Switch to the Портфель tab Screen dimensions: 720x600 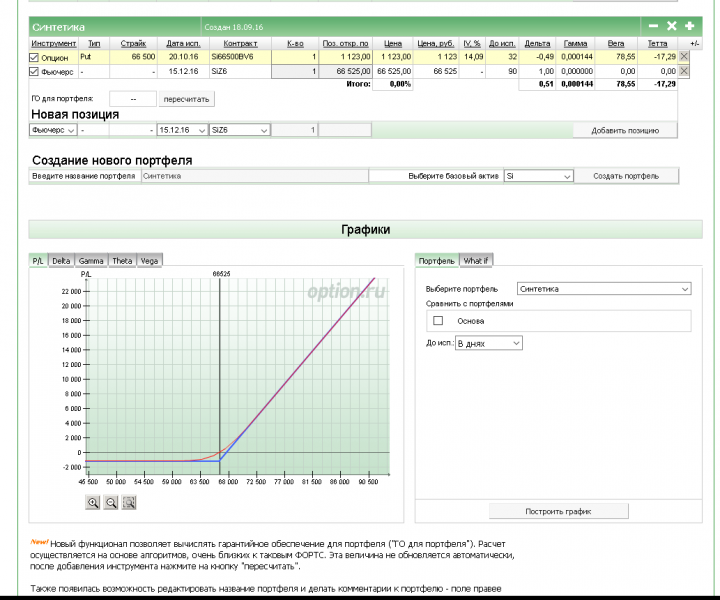click(x=436, y=260)
